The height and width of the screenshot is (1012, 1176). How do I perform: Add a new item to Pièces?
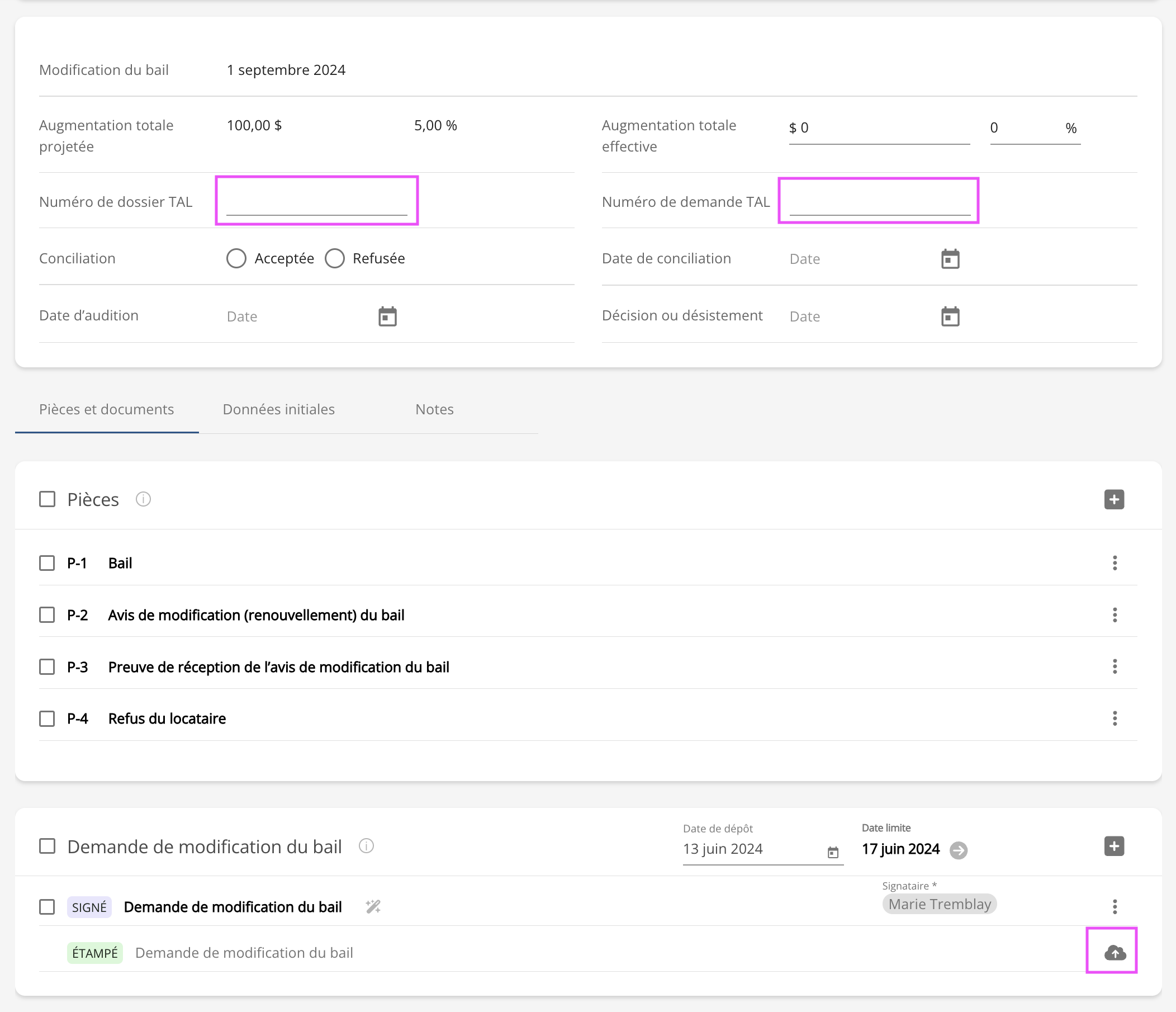pyautogui.click(x=1113, y=499)
